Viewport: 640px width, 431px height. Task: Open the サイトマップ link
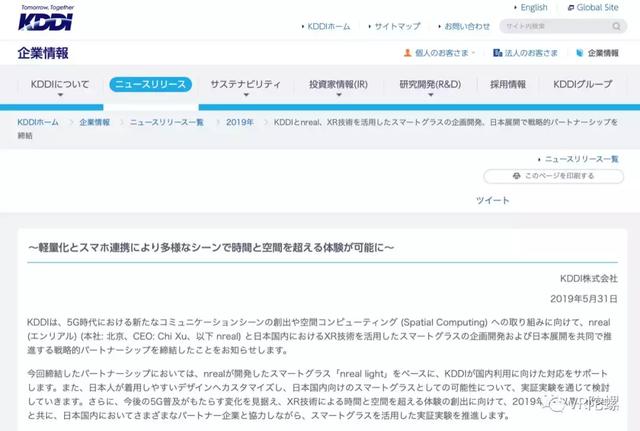397,27
